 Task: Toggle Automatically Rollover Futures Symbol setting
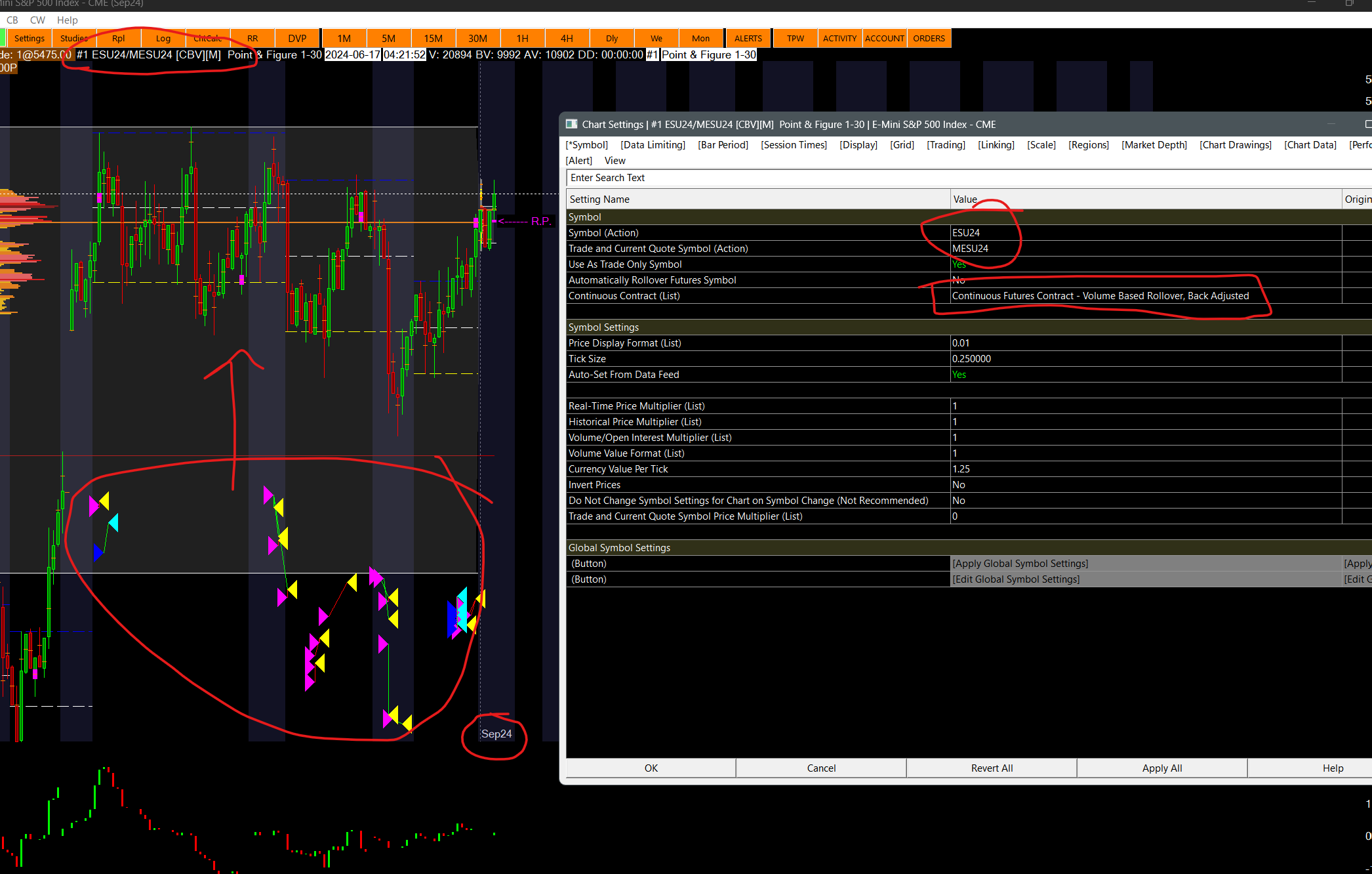coord(959,280)
